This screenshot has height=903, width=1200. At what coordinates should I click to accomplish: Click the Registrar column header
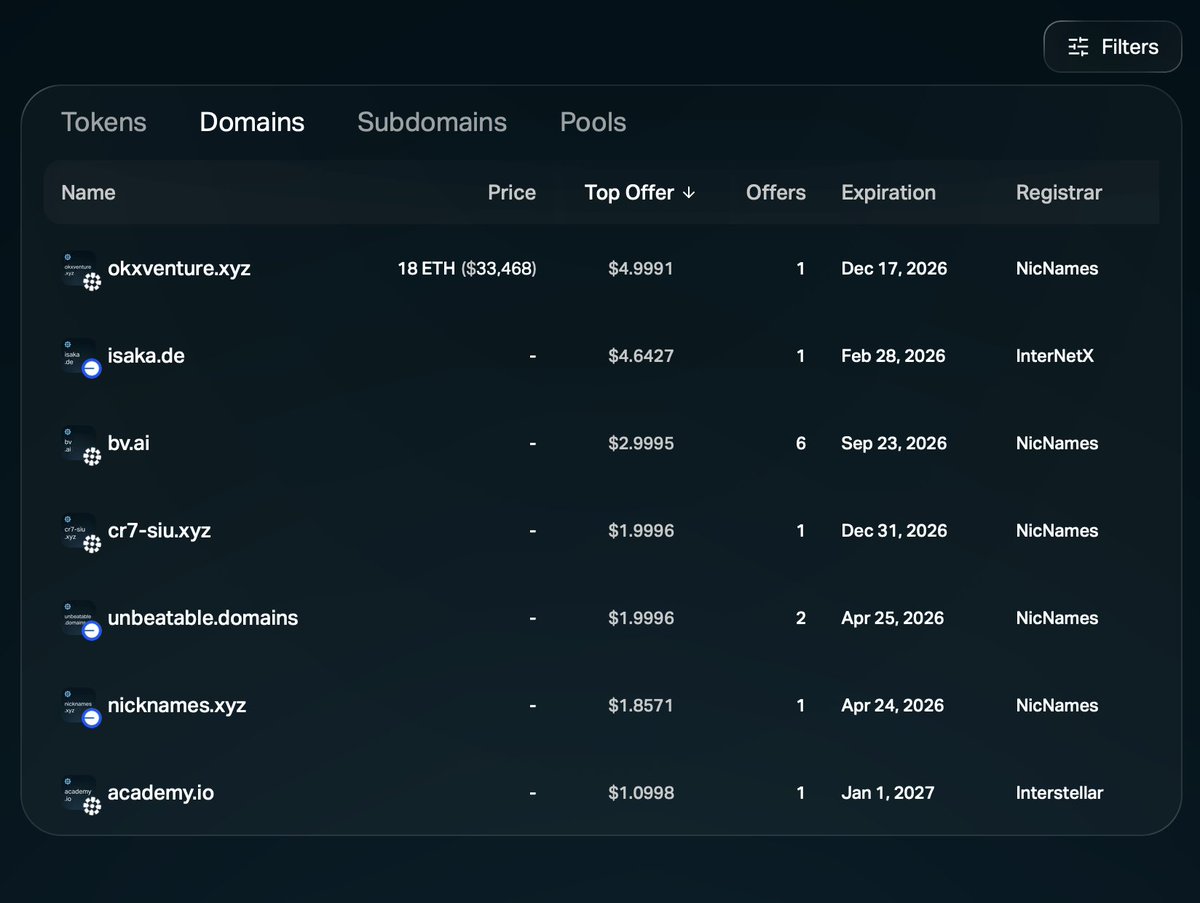click(x=1058, y=193)
